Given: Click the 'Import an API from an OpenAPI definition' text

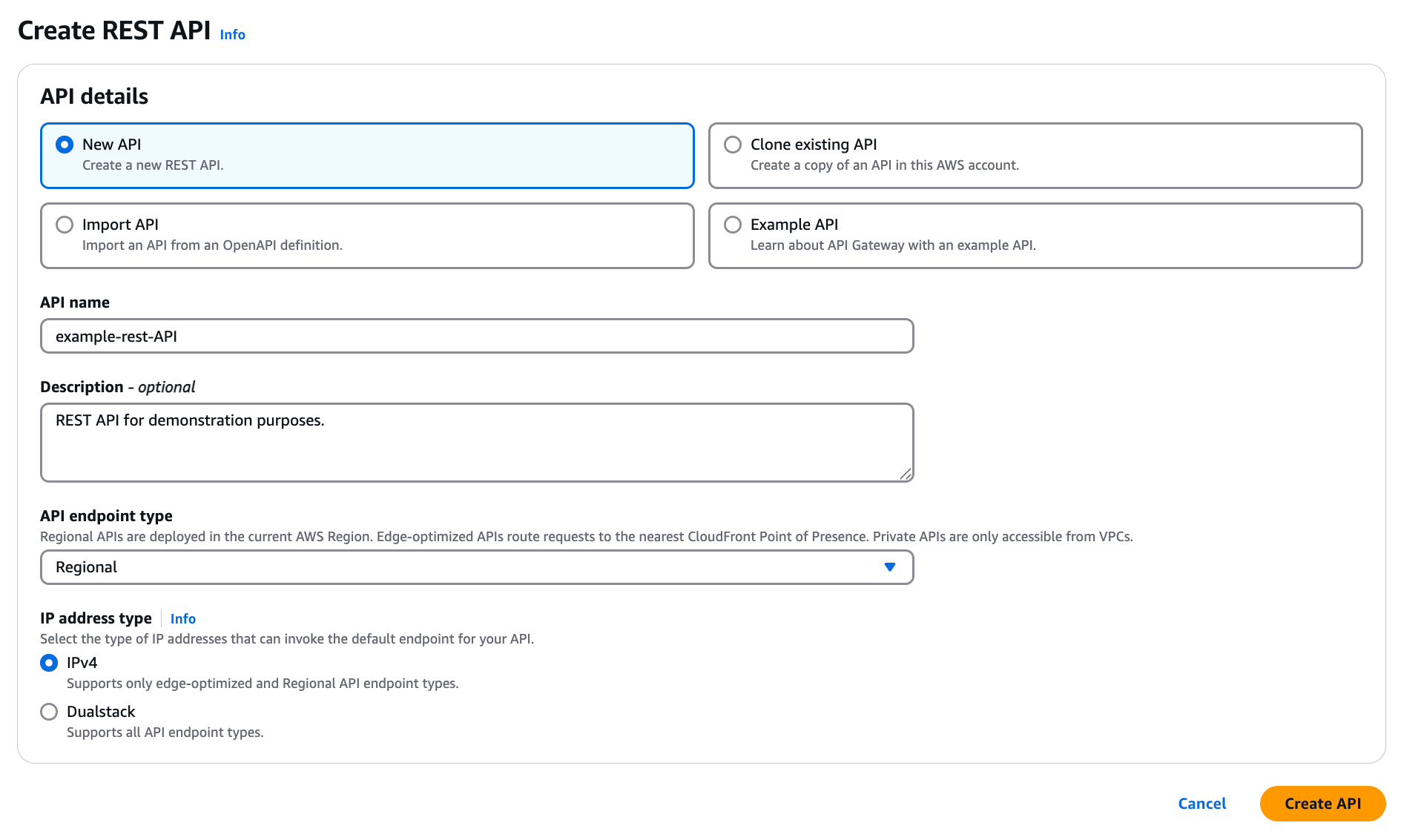Looking at the screenshot, I should point(212,245).
